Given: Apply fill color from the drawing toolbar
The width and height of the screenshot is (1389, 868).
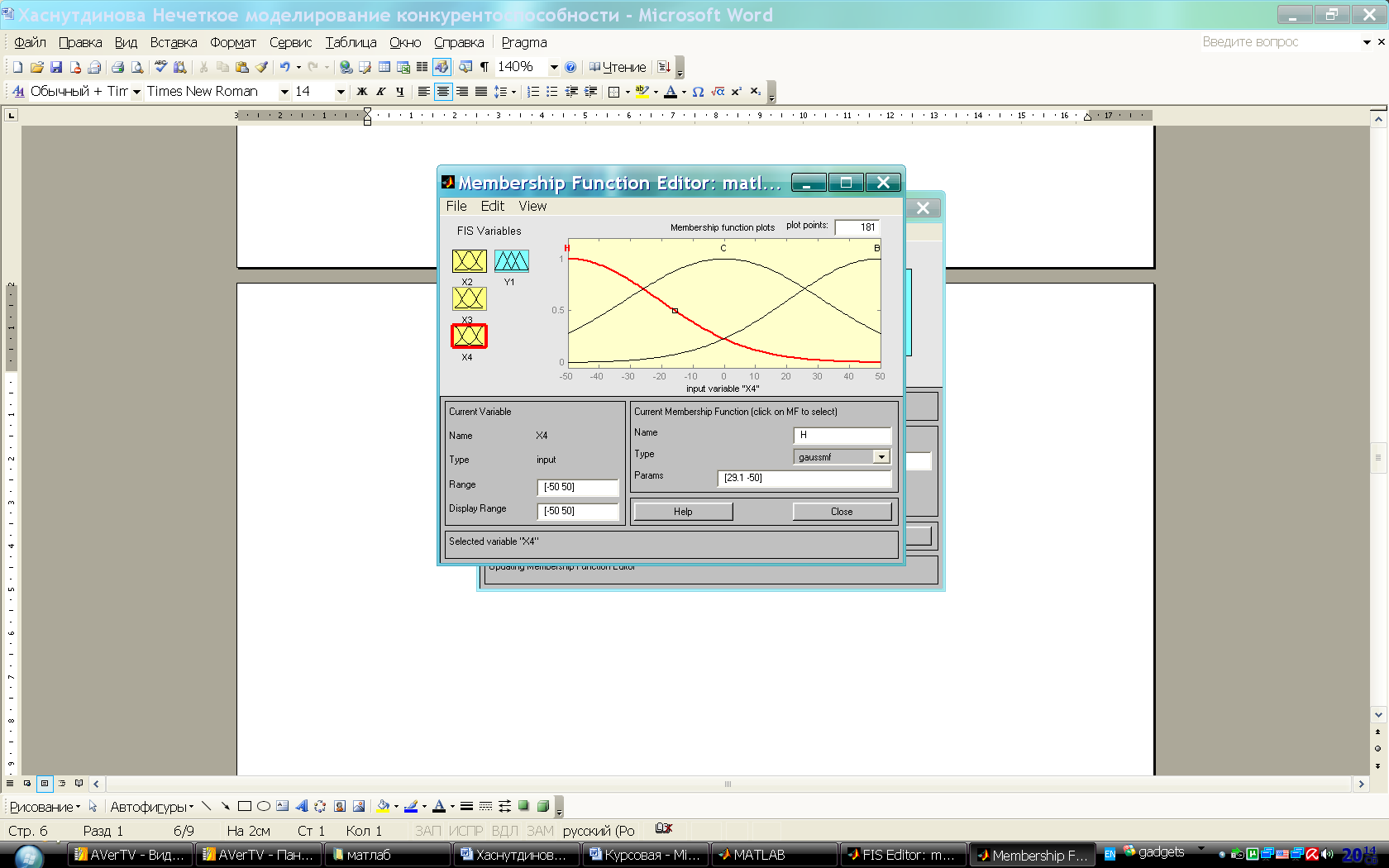Looking at the screenshot, I should 384,806.
